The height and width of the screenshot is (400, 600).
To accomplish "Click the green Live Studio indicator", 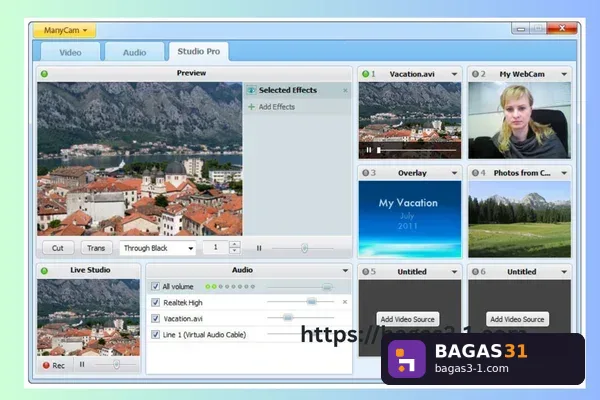I will [x=44, y=271].
